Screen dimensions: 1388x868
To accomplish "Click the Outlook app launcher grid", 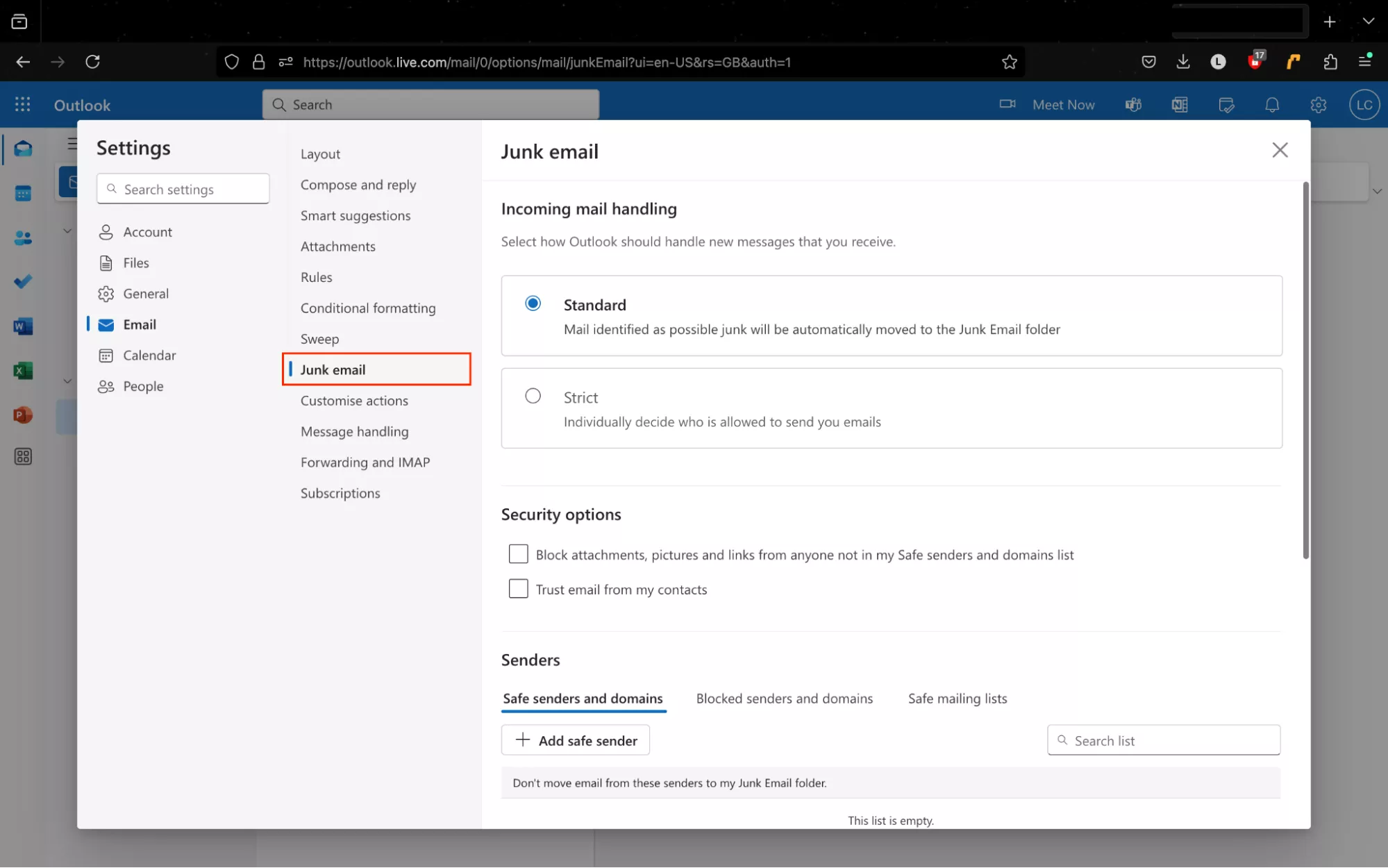I will [x=22, y=105].
